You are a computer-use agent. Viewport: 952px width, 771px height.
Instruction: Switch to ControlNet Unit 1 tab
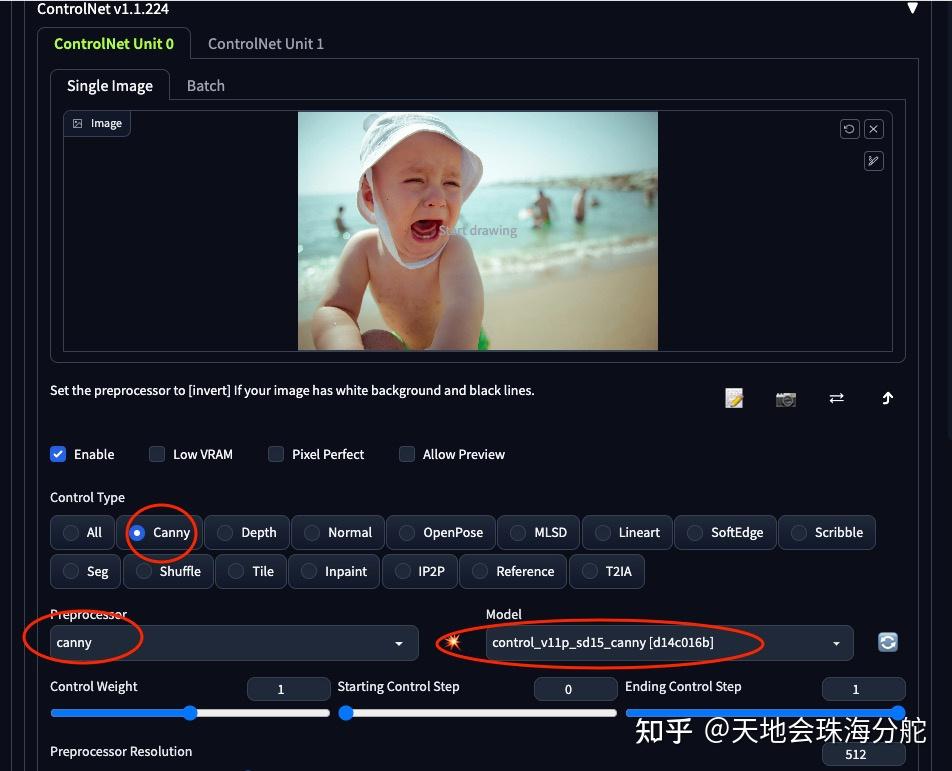(x=266, y=44)
